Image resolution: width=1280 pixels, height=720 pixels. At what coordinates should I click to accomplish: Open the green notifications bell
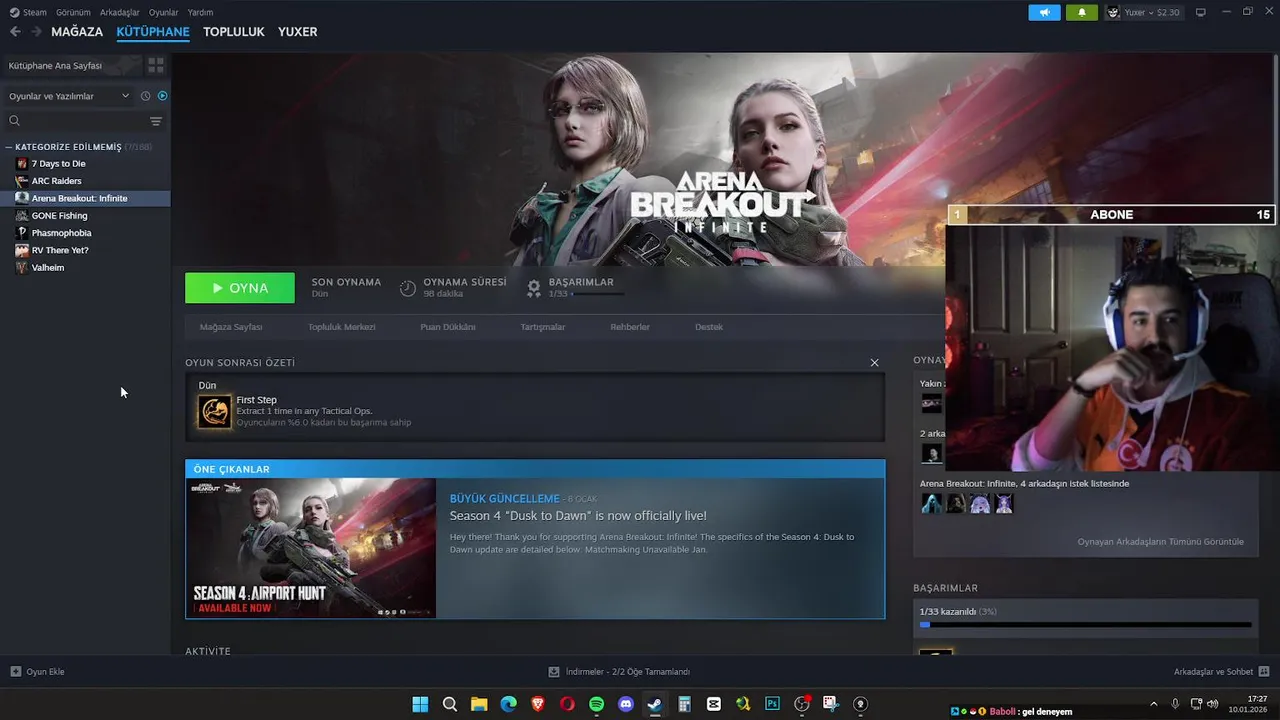[x=1081, y=13]
